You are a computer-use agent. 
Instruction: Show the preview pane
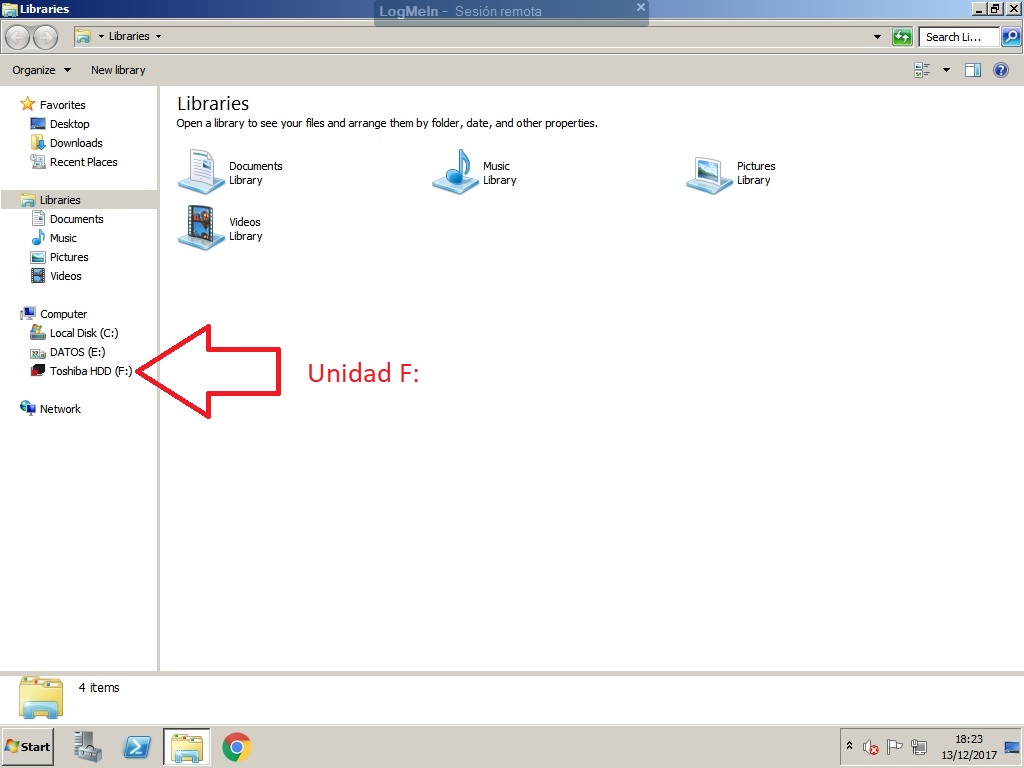pyautogui.click(x=973, y=70)
